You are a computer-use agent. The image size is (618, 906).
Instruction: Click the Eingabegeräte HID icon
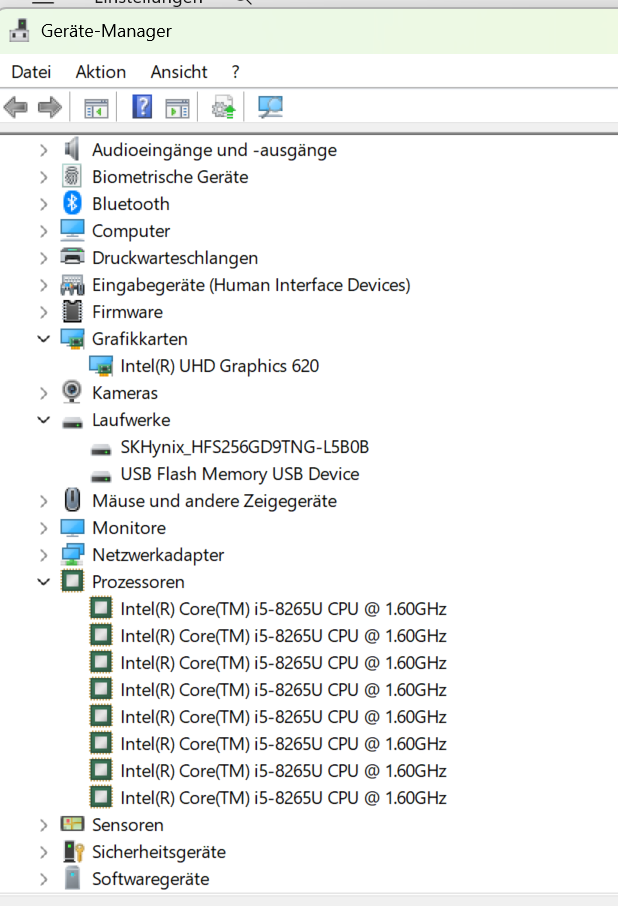[x=72, y=284]
